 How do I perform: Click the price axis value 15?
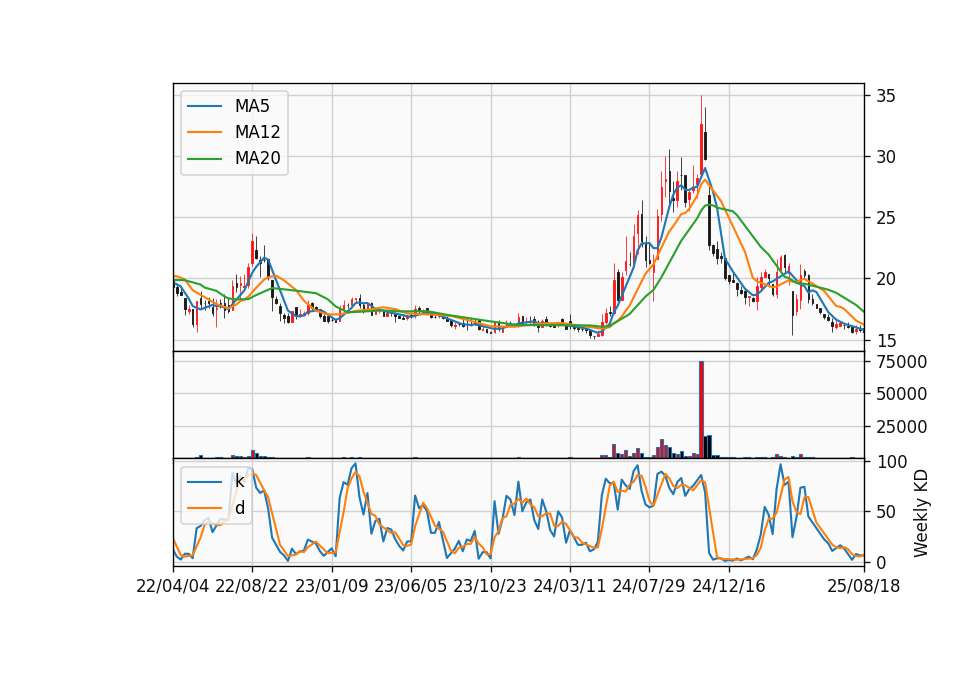pos(886,340)
